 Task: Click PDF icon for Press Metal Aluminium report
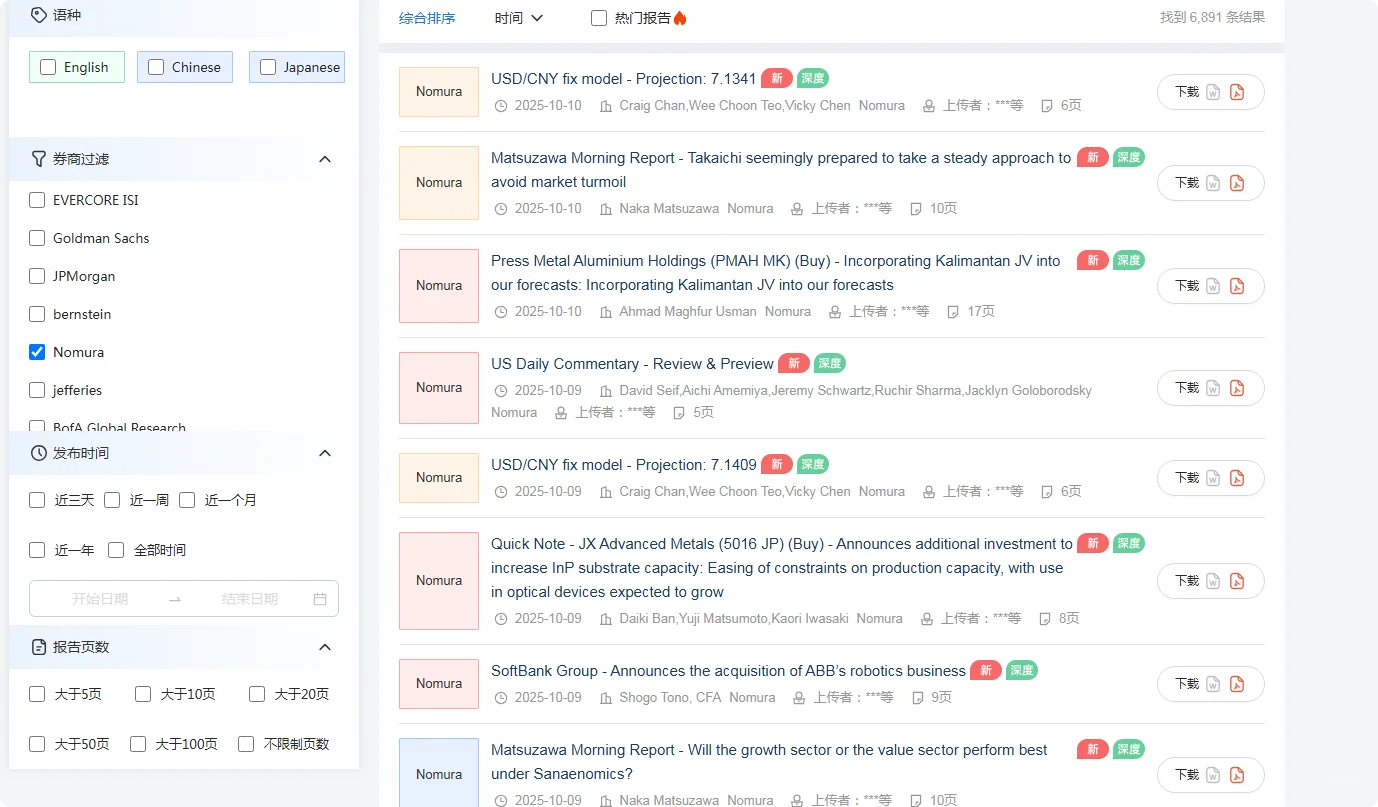coord(1237,286)
